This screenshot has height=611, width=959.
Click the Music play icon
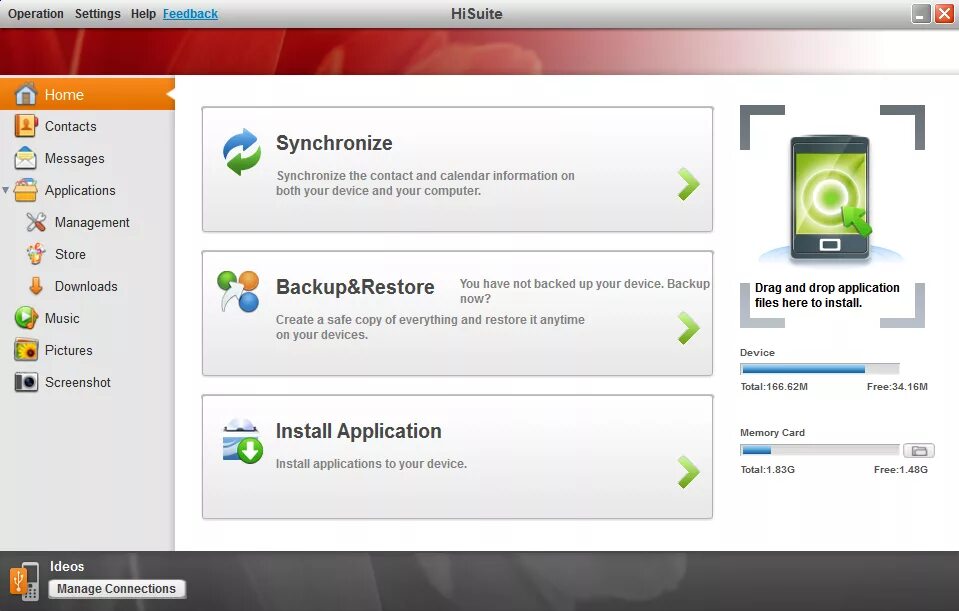coord(26,318)
